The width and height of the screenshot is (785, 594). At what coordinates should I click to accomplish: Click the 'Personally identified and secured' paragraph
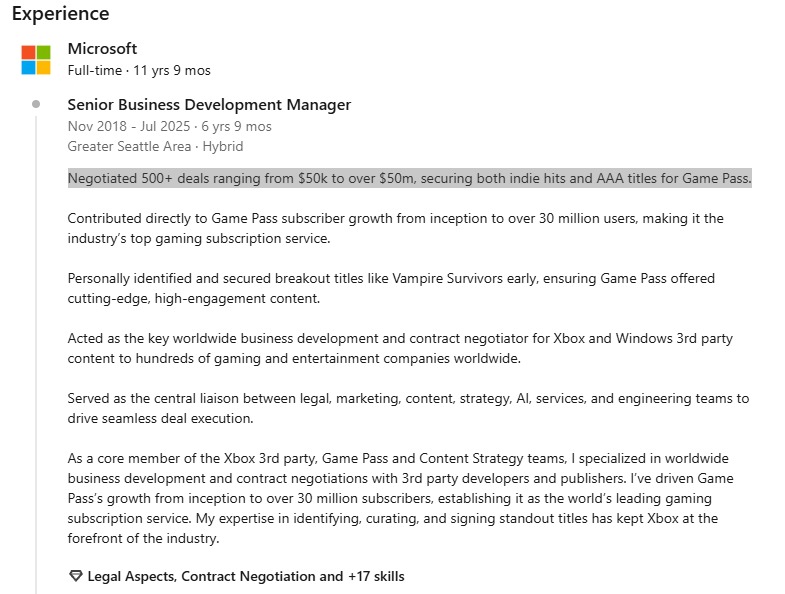391,288
